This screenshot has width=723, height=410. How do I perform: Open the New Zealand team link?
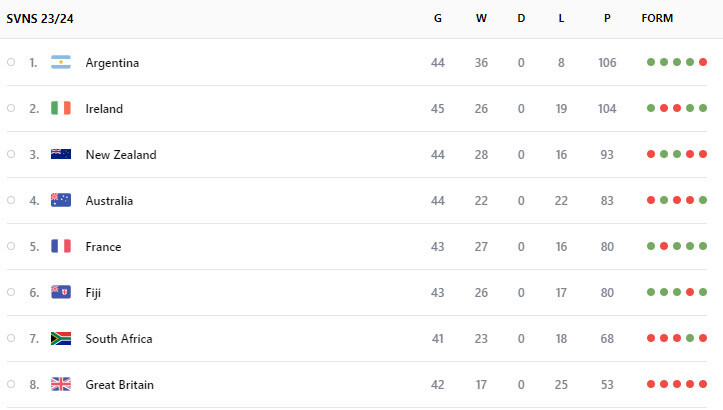point(121,155)
